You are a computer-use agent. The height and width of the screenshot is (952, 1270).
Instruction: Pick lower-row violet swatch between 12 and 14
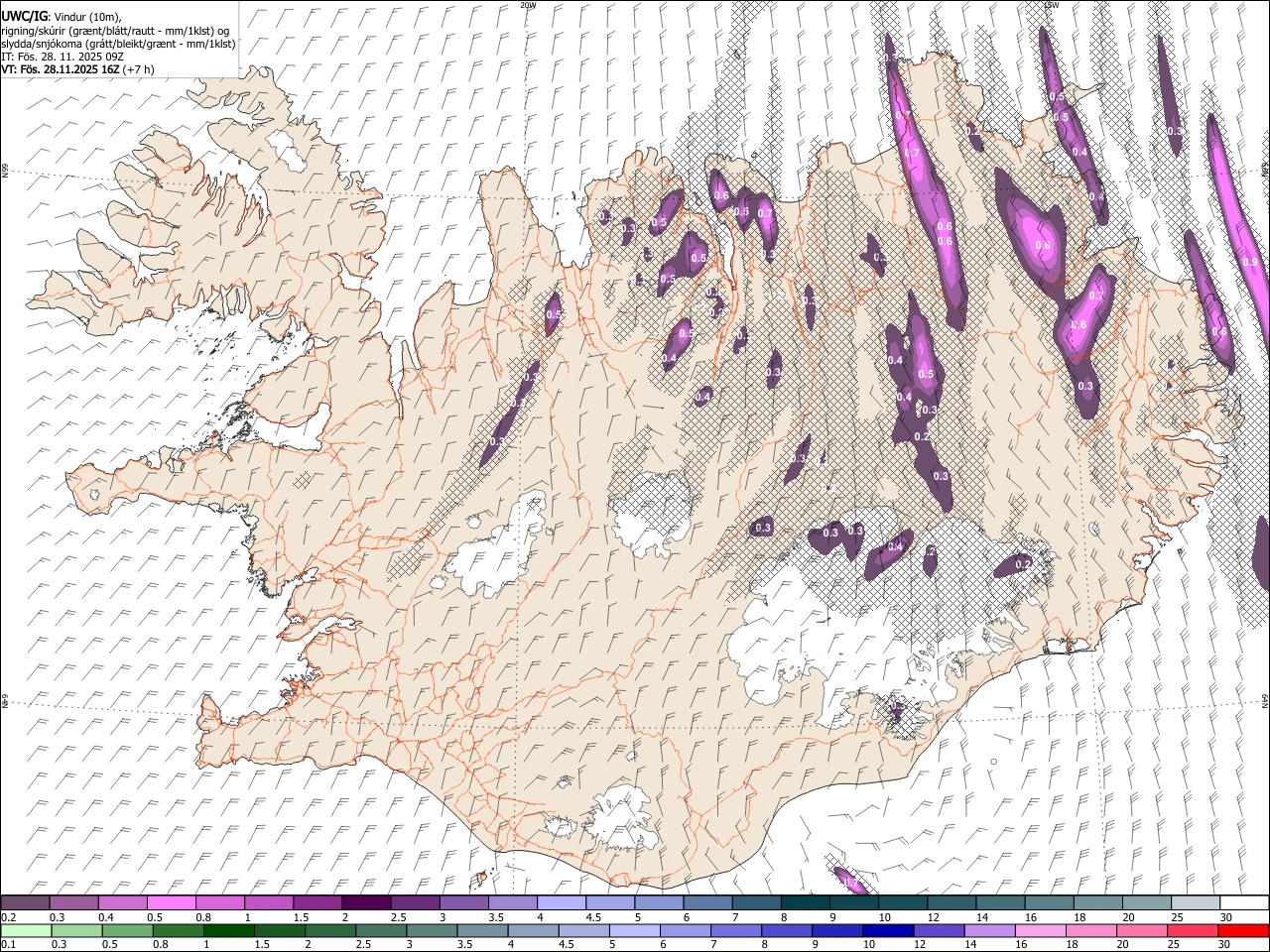[x=938, y=931]
